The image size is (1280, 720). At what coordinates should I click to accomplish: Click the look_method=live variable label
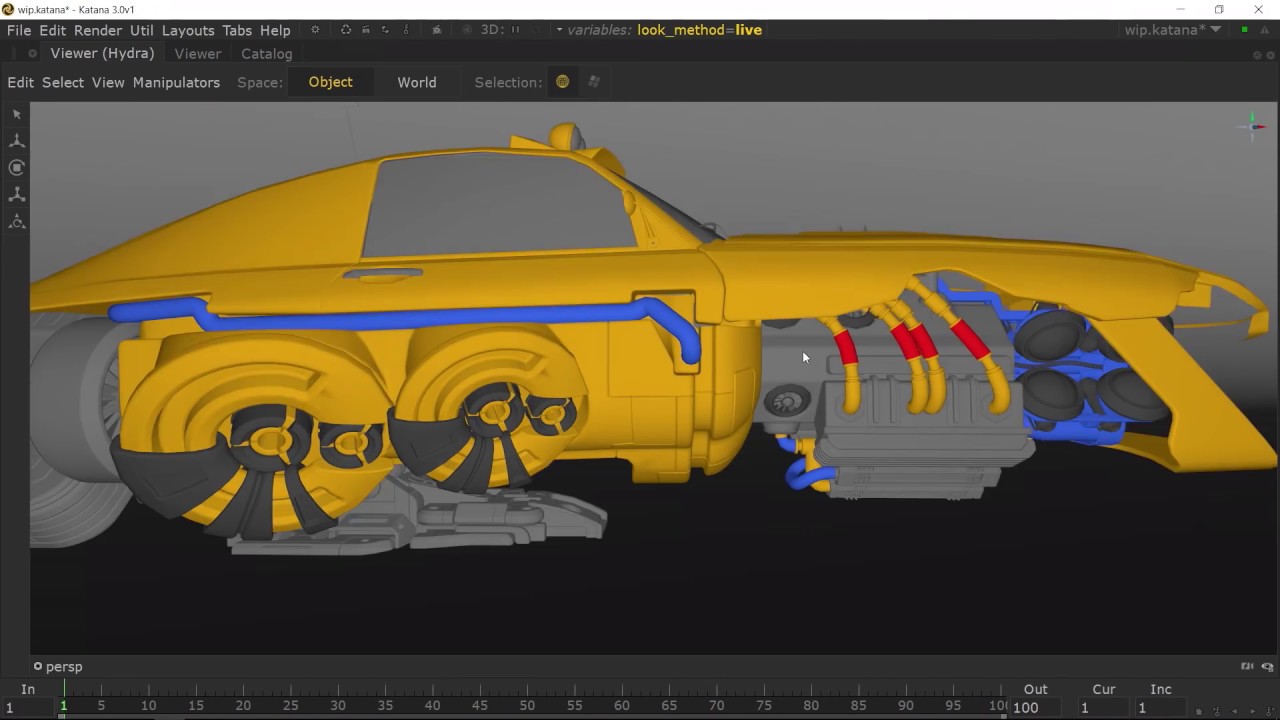699,30
